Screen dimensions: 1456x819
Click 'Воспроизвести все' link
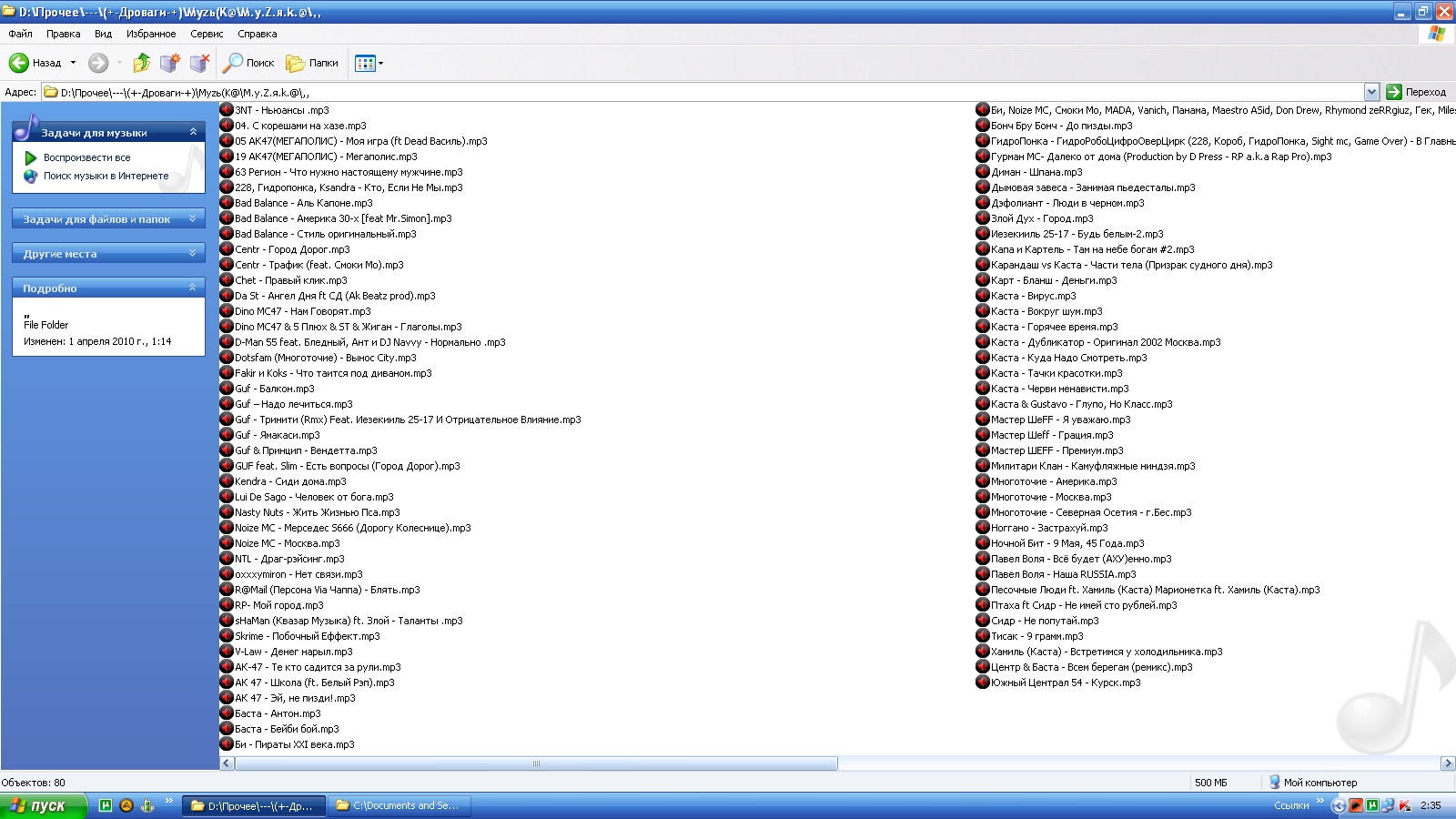(x=86, y=157)
